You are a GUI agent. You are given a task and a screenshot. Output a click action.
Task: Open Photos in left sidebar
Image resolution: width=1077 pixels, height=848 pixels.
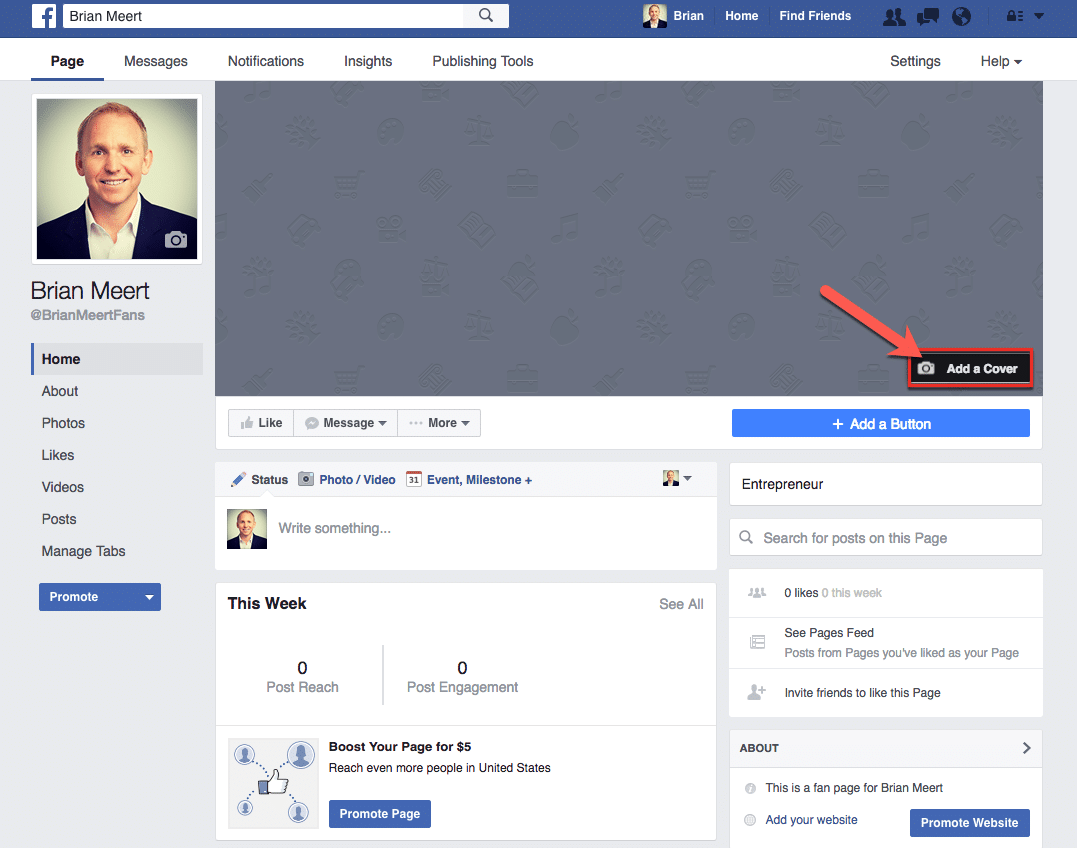(63, 423)
